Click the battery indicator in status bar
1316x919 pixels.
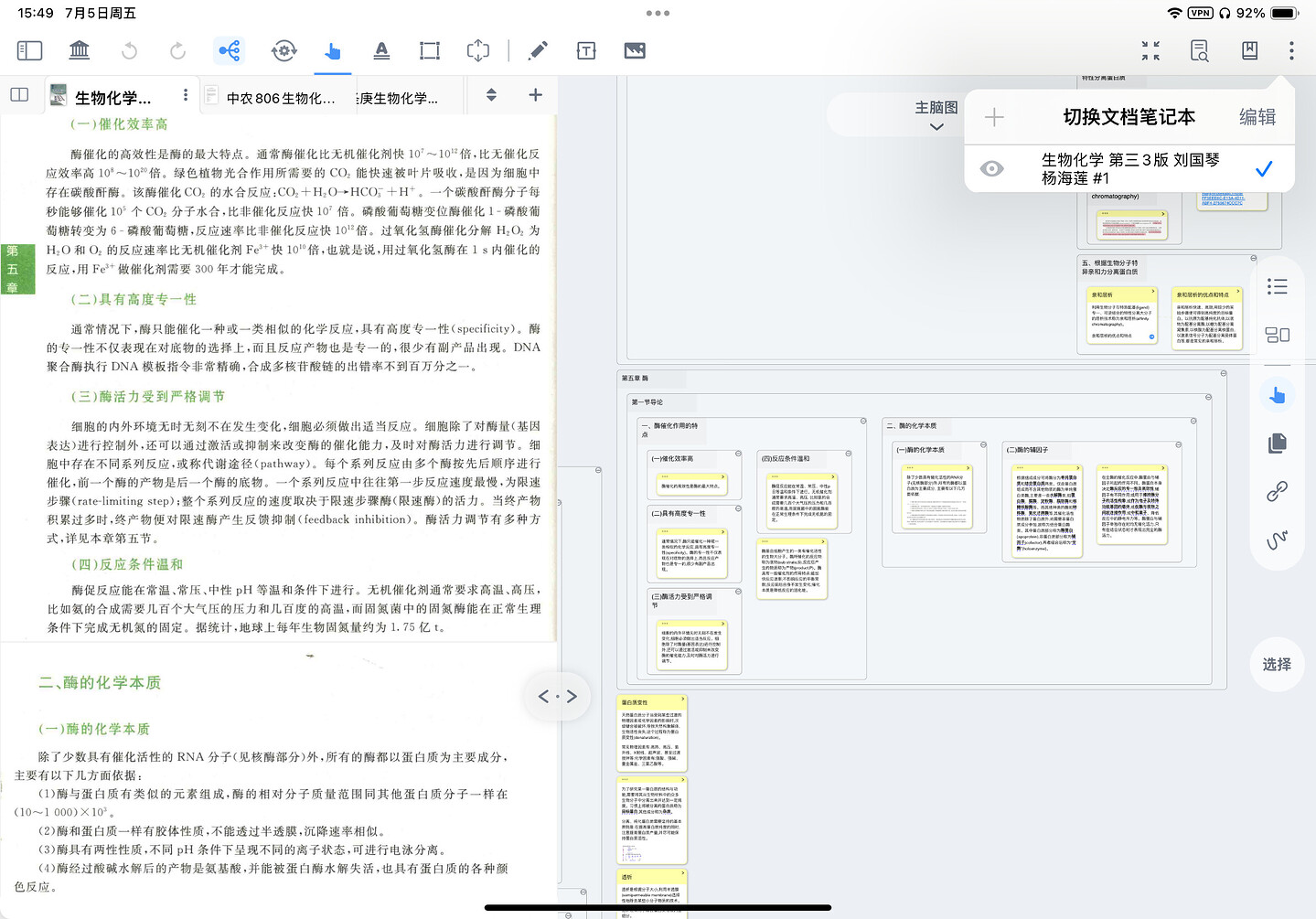pos(1284,13)
